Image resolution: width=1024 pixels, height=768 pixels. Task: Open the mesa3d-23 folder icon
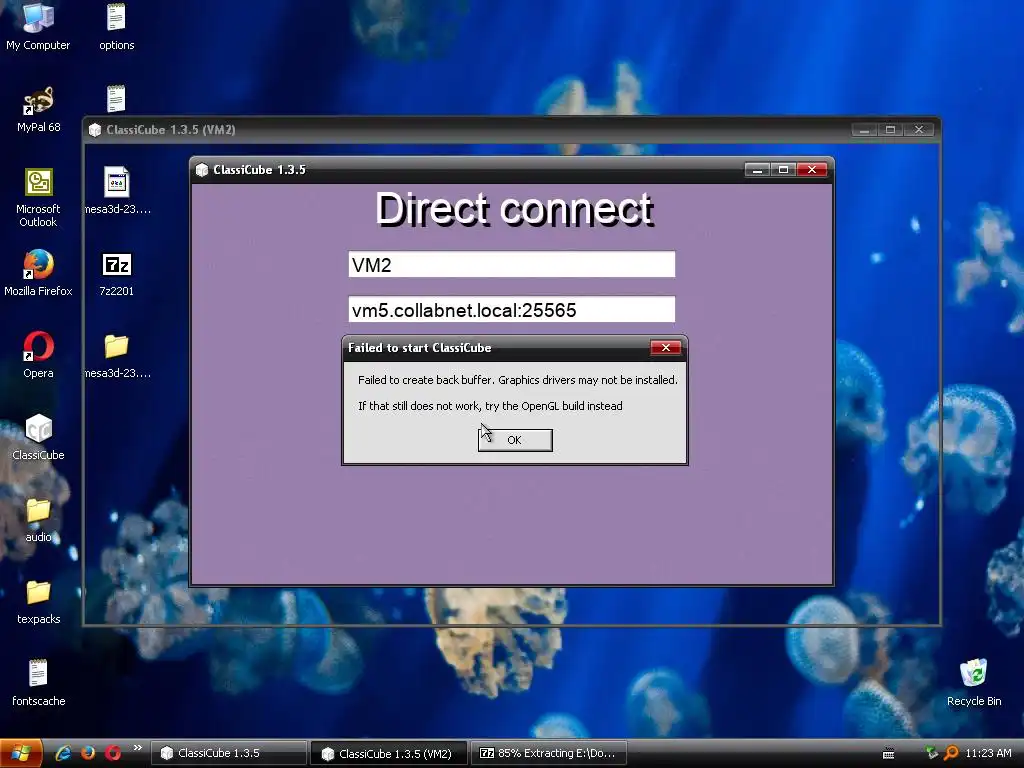[x=116, y=355]
